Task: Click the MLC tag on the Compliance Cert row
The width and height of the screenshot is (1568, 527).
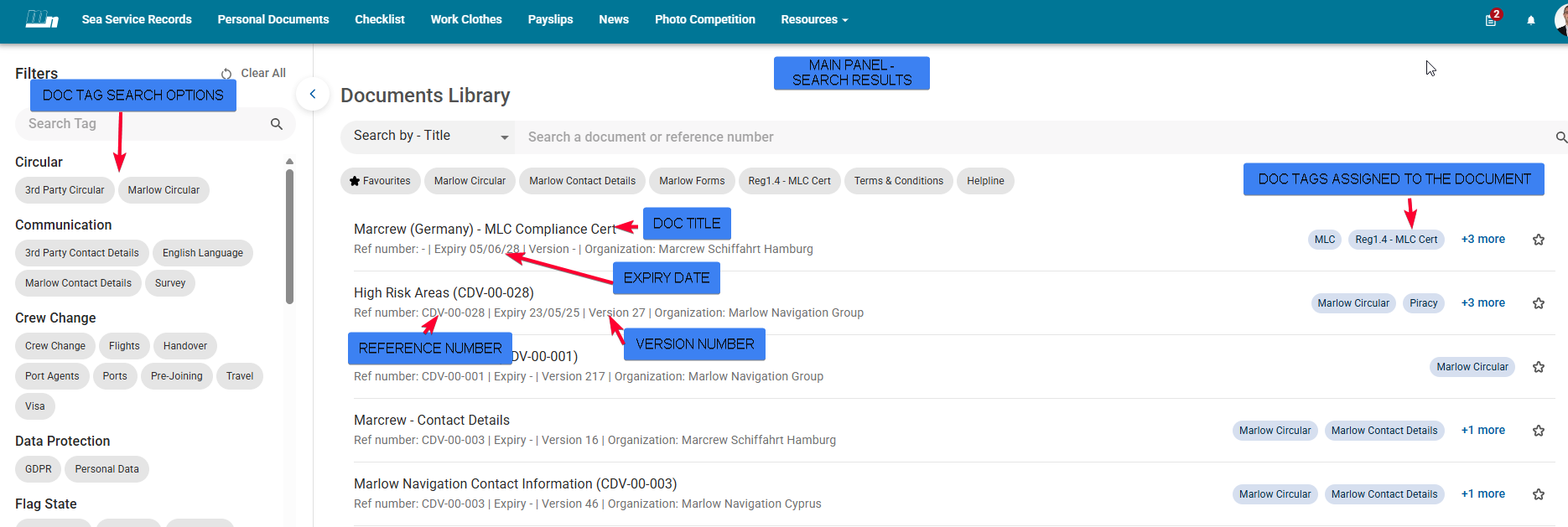Action: click(x=1325, y=240)
